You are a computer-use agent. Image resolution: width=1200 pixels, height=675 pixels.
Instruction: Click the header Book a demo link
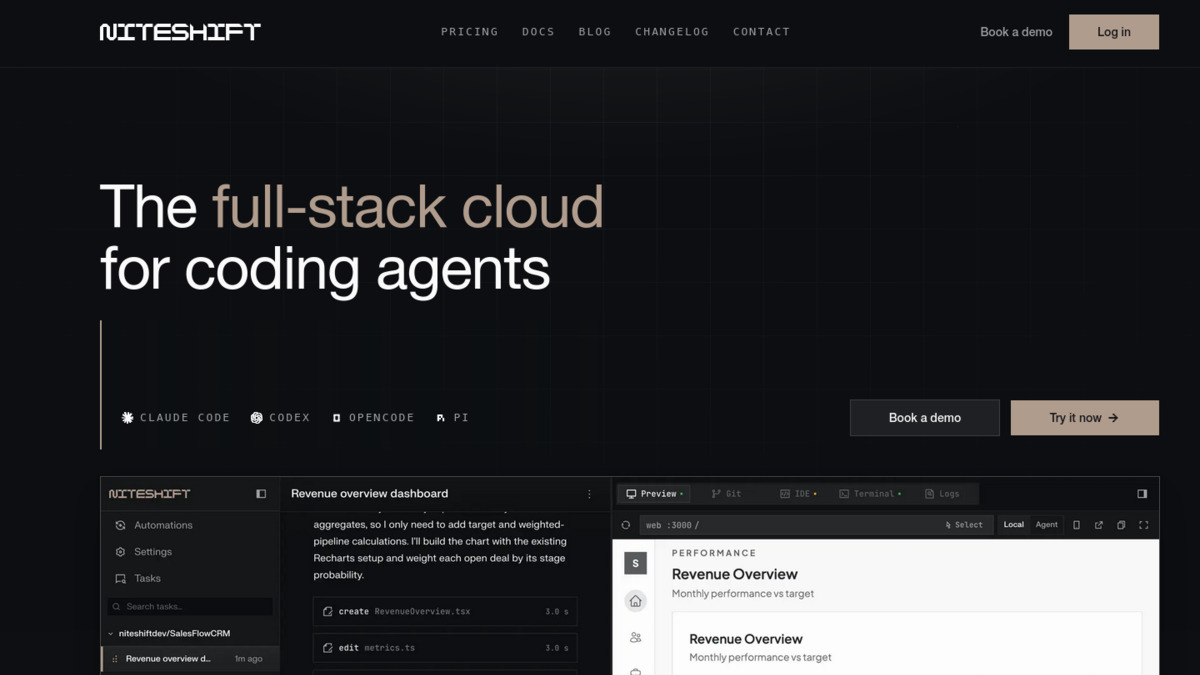1016,32
